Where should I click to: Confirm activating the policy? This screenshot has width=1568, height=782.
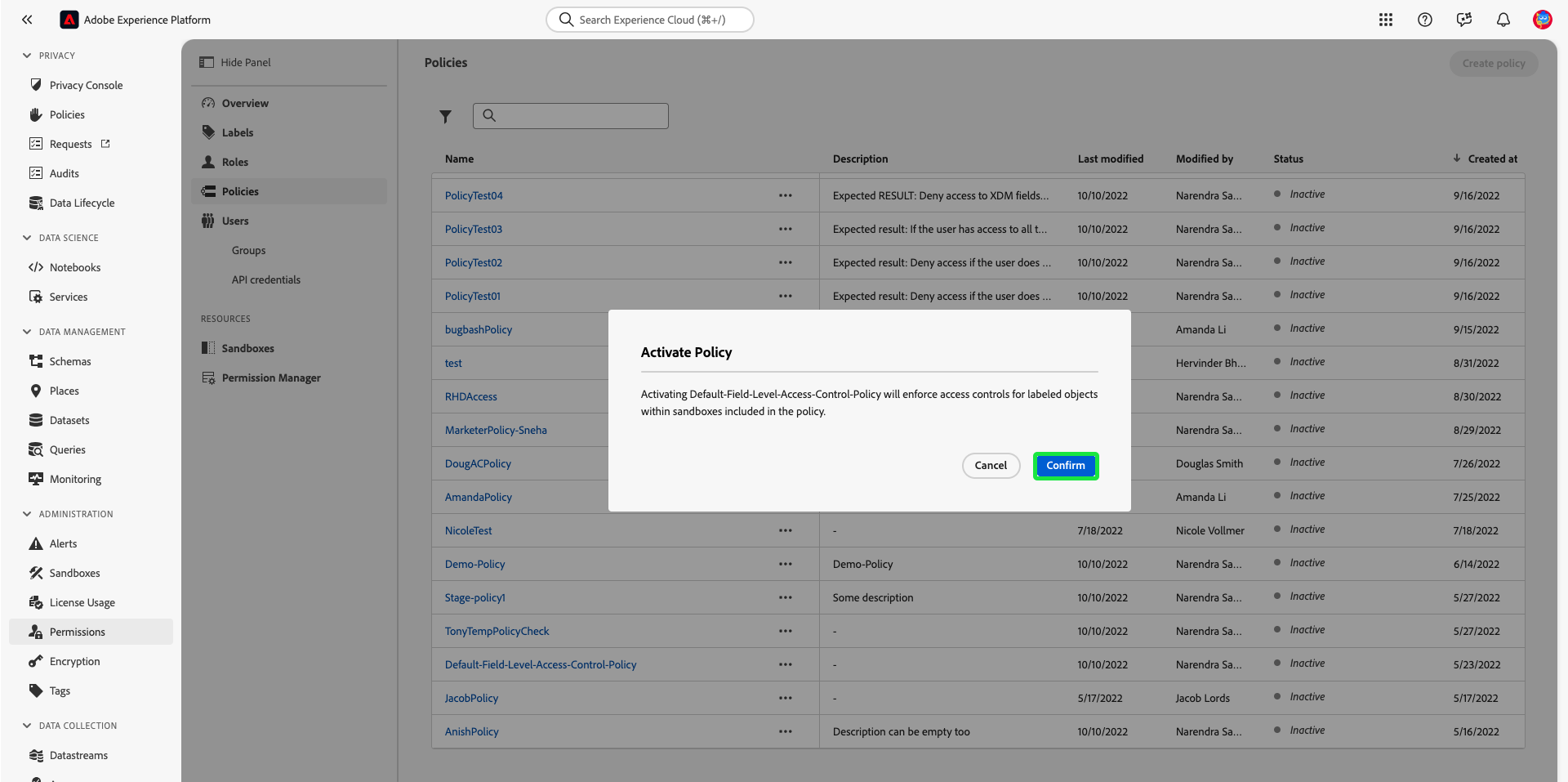[1065, 465]
